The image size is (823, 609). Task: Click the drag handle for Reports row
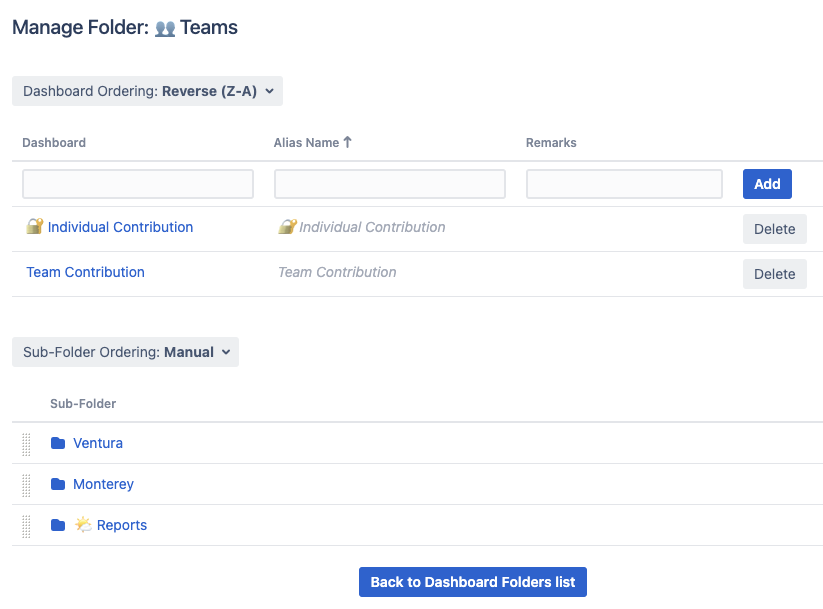pyautogui.click(x=26, y=526)
